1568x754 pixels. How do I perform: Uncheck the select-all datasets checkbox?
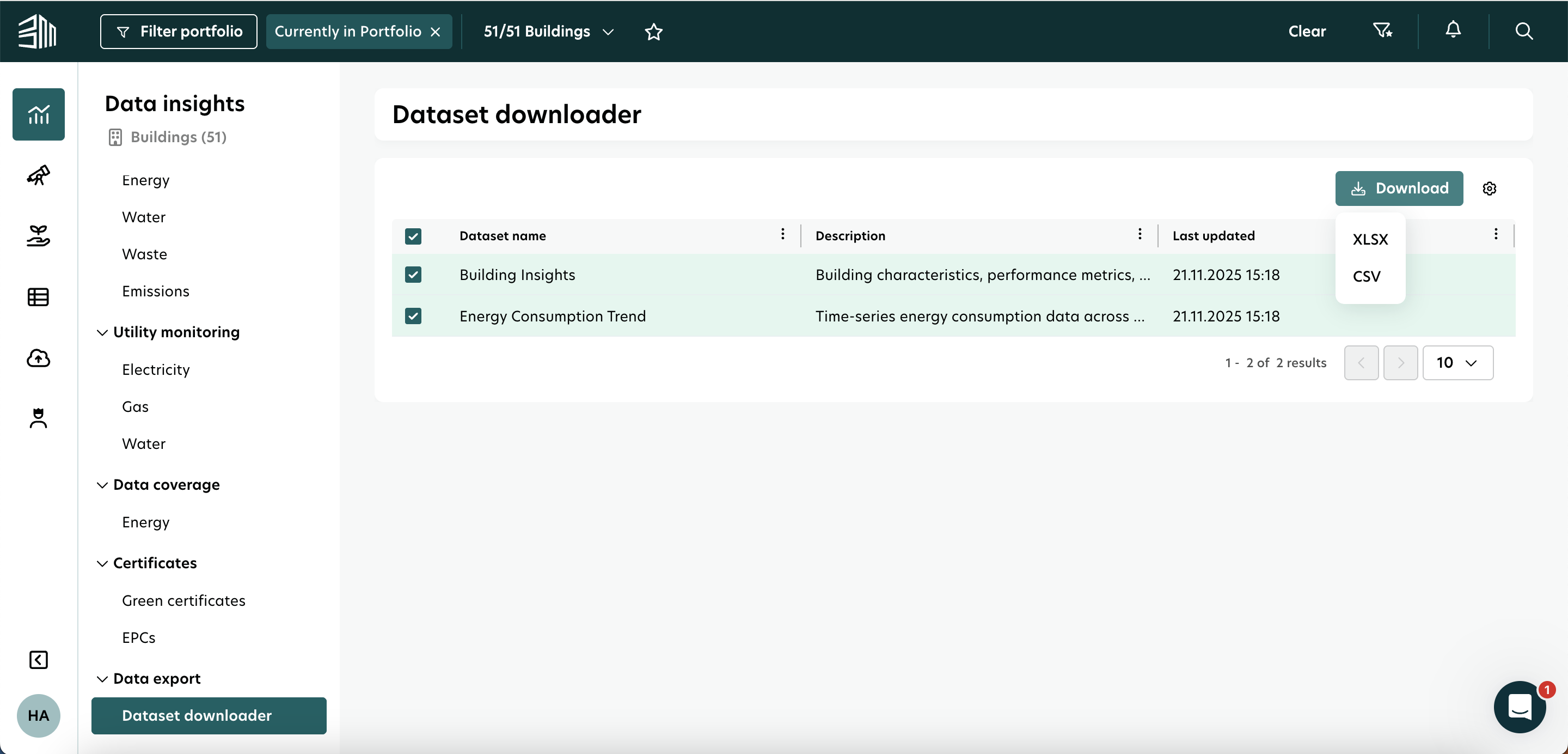point(413,236)
